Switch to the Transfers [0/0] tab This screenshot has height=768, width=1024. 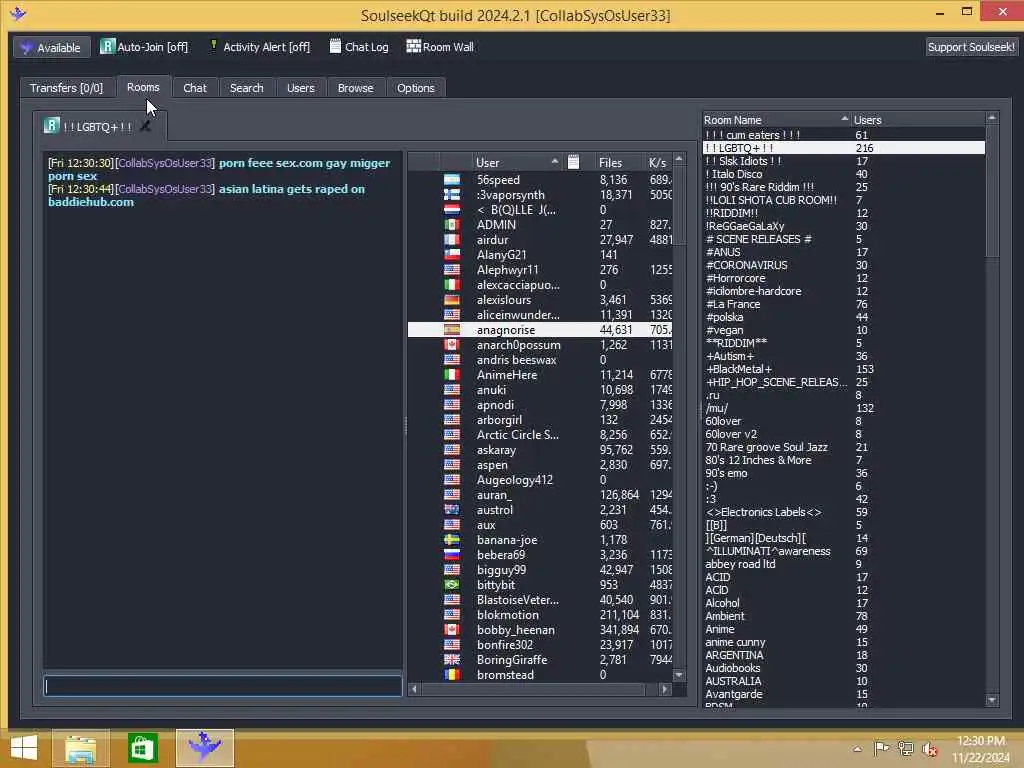[66, 88]
